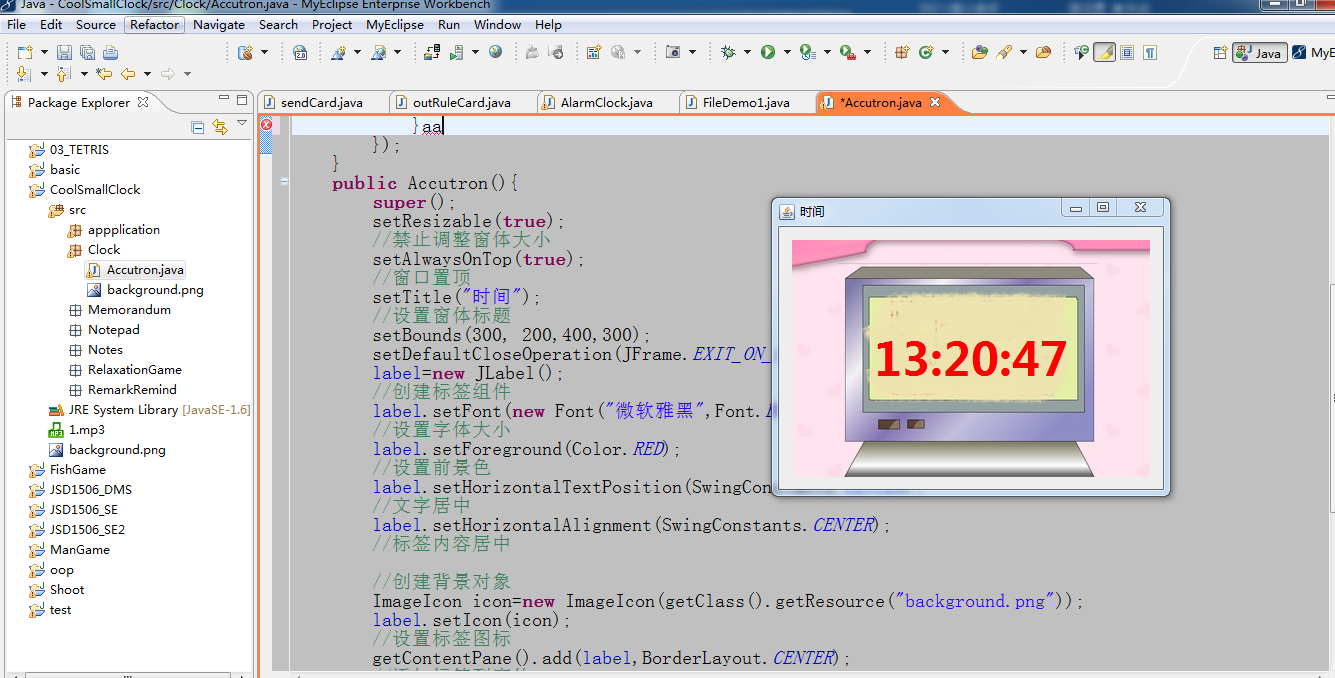Open the Run button dropdown arrow
Image resolution: width=1335 pixels, height=678 pixels.
(x=787, y=52)
